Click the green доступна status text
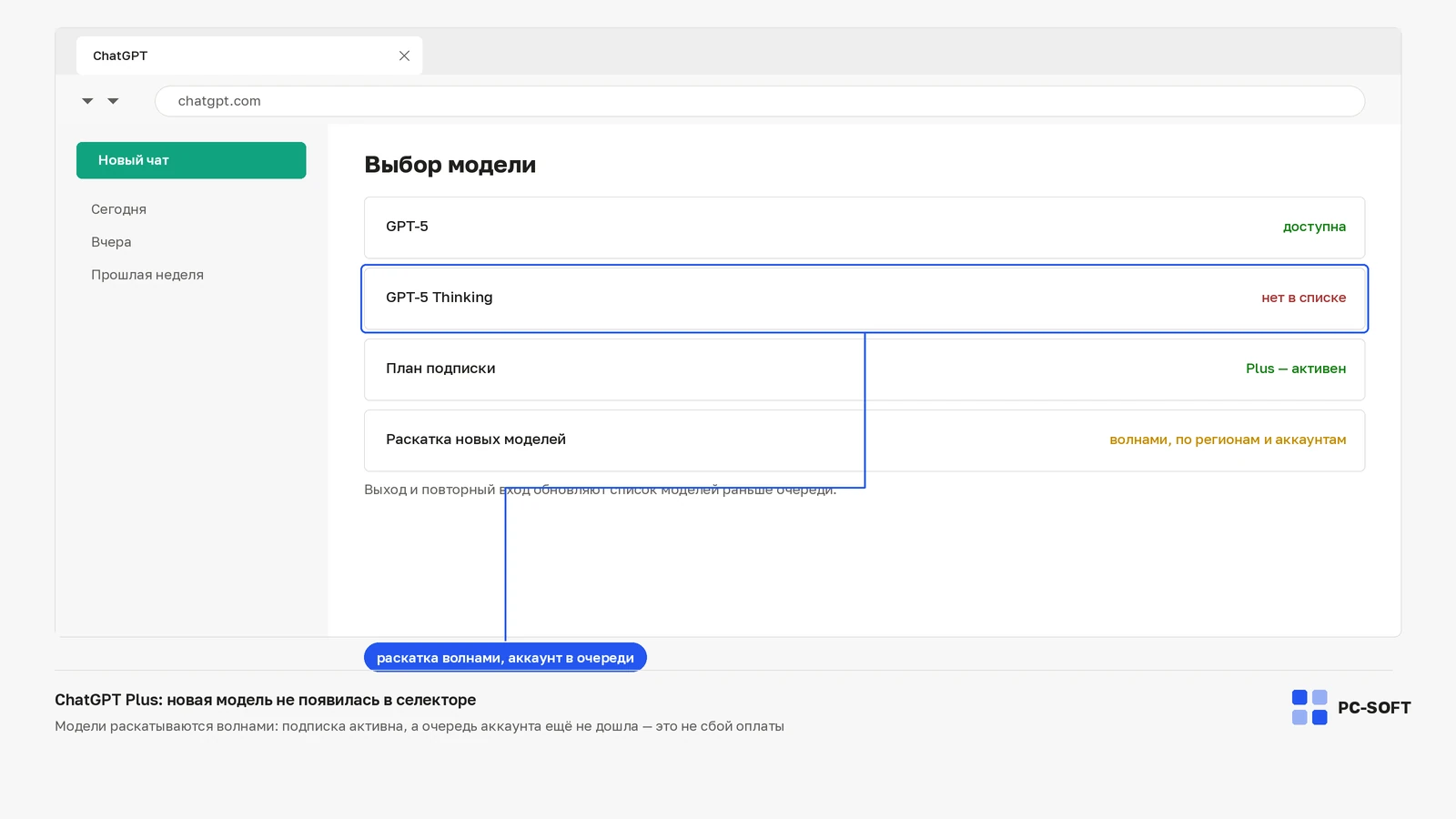The height and width of the screenshot is (819, 1456). [x=1314, y=227]
